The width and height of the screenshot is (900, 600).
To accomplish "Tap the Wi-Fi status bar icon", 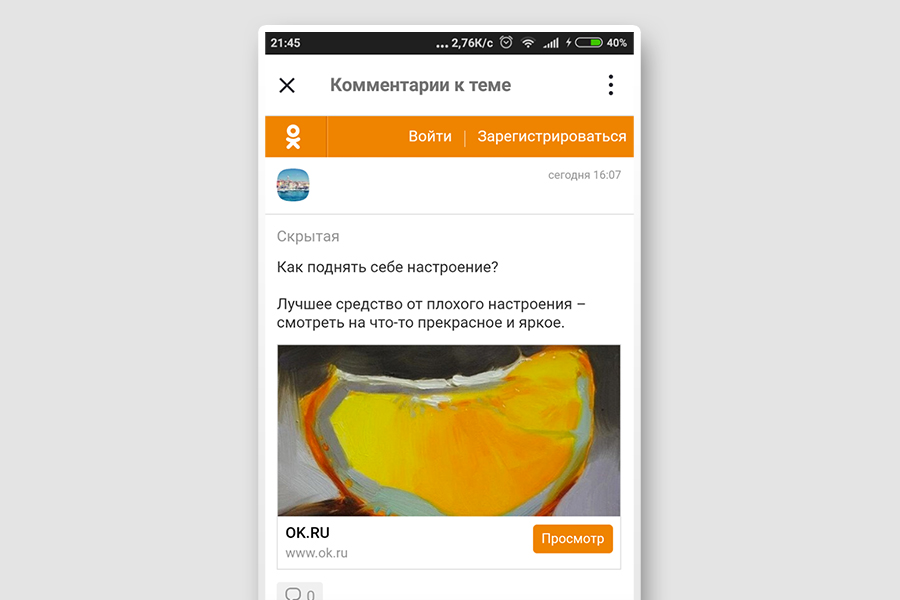I will [x=528, y=42].
